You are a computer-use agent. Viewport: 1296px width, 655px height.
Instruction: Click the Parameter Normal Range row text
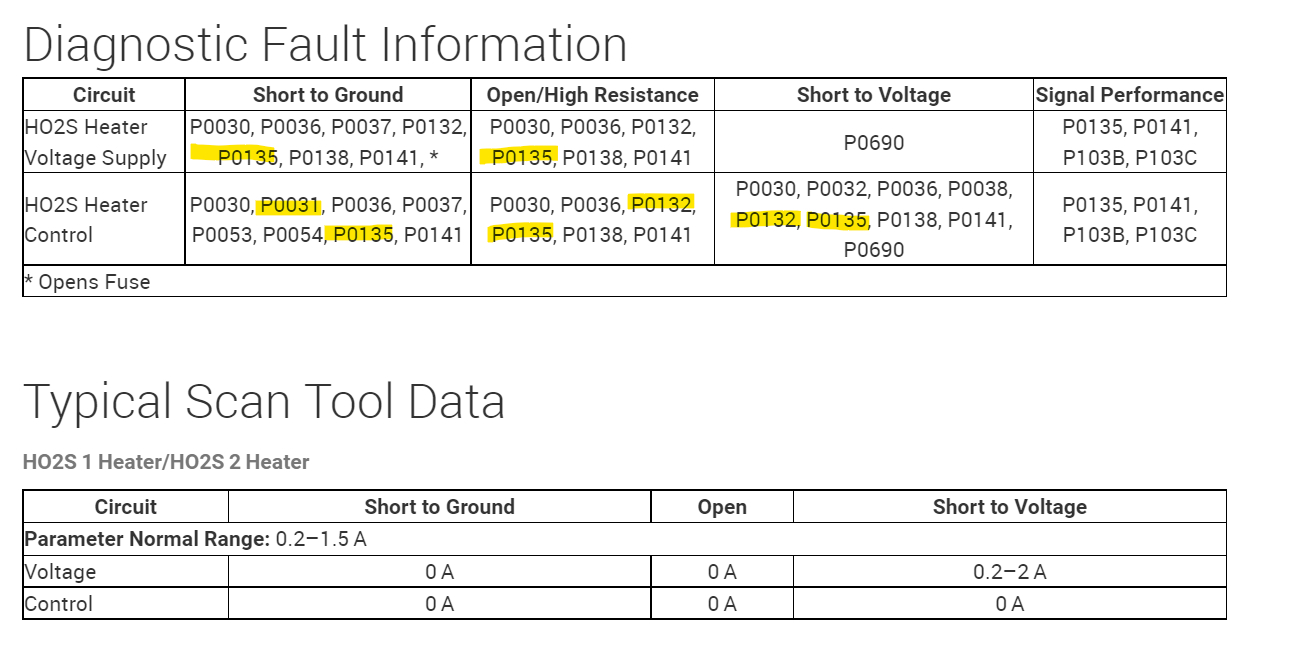click(x=195, y=539)
